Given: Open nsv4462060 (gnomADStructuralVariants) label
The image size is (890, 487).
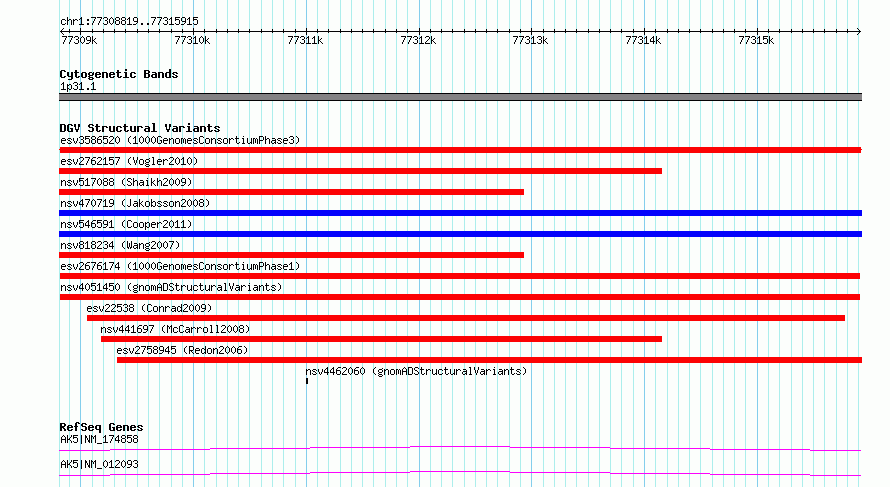Looking at the screenshot, I should [416, 371].
